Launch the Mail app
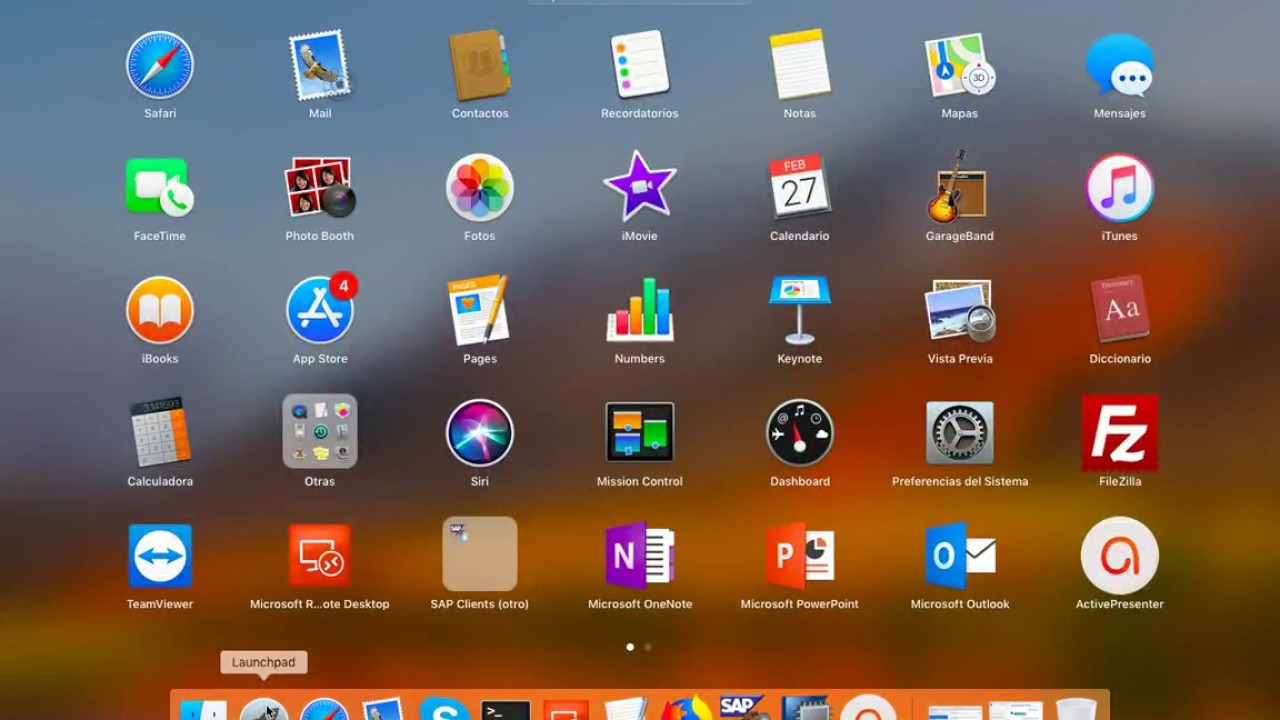 coord(320,66)
